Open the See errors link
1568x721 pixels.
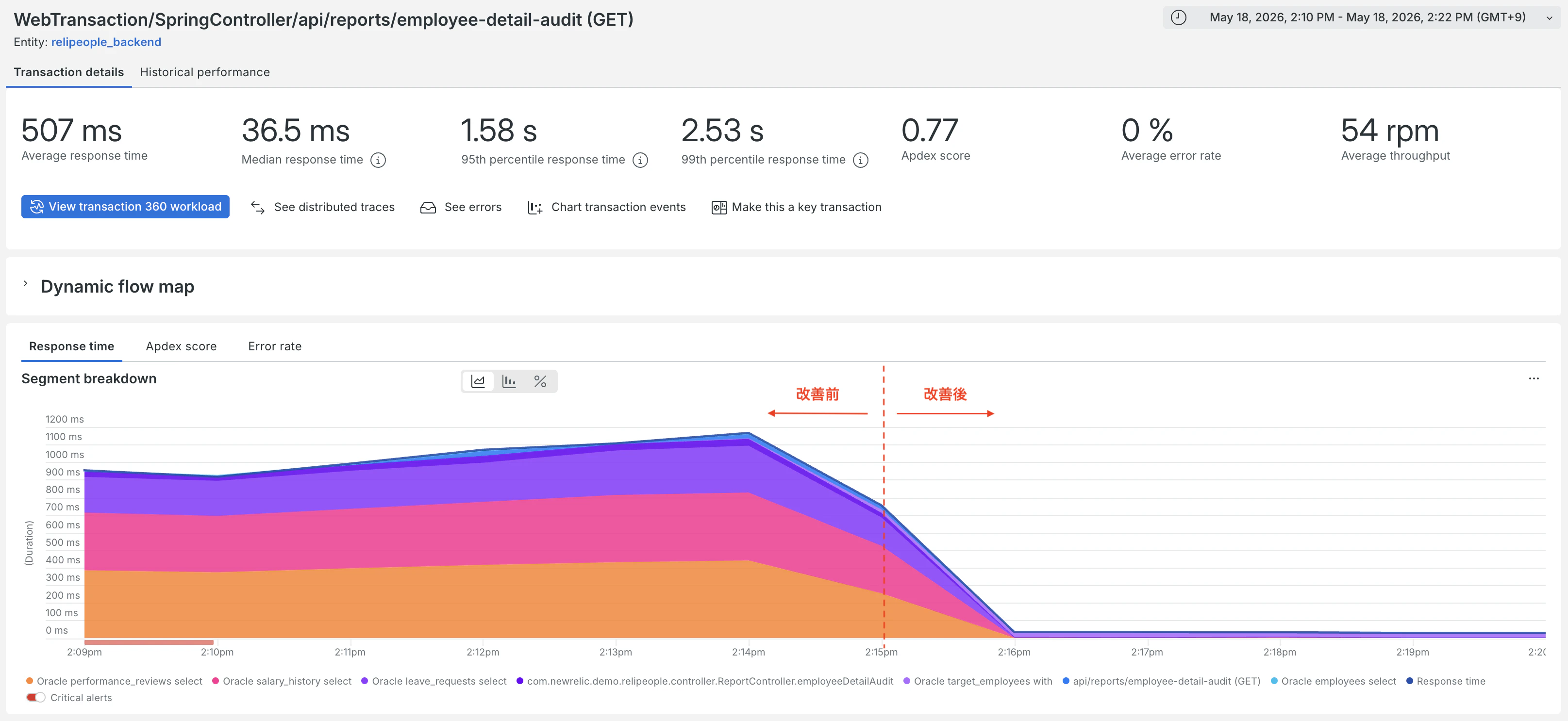[x=473, y=208]
